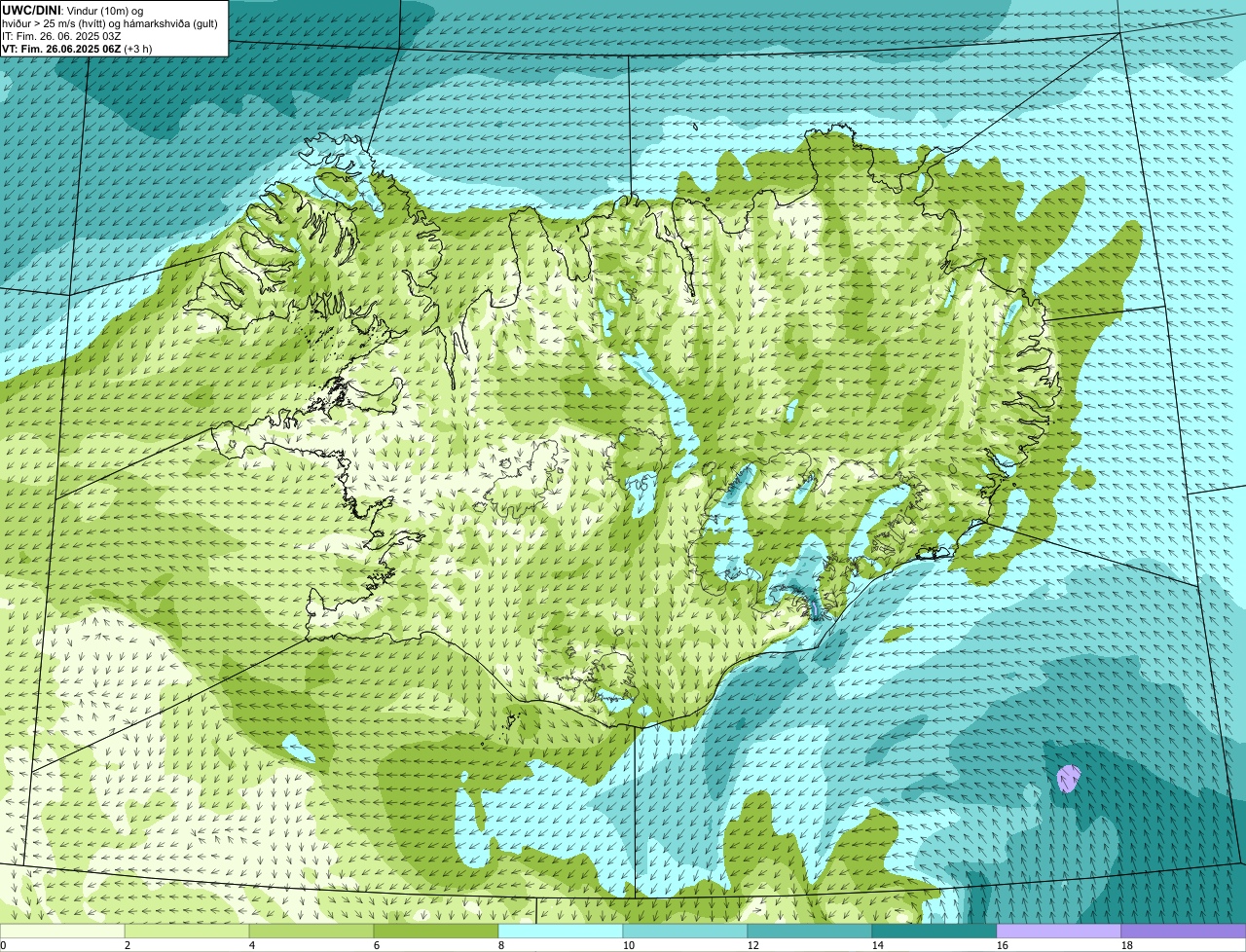1246x952 pixels.
Task: Click the '0' scale tick label
Action: [3, 945]
